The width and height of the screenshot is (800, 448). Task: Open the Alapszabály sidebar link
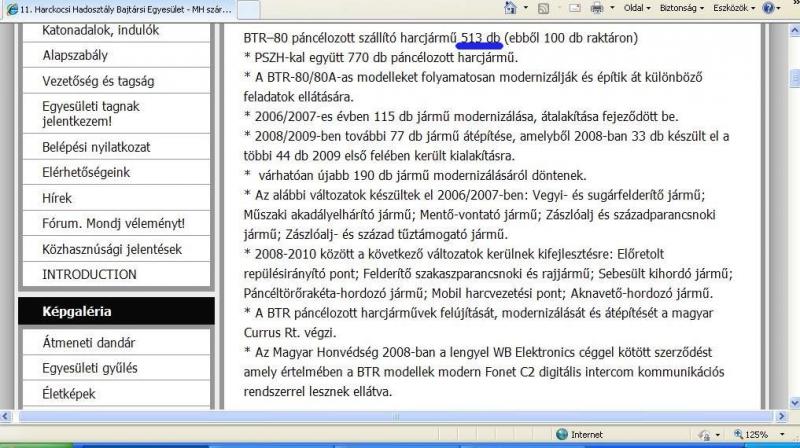[75, 56]
